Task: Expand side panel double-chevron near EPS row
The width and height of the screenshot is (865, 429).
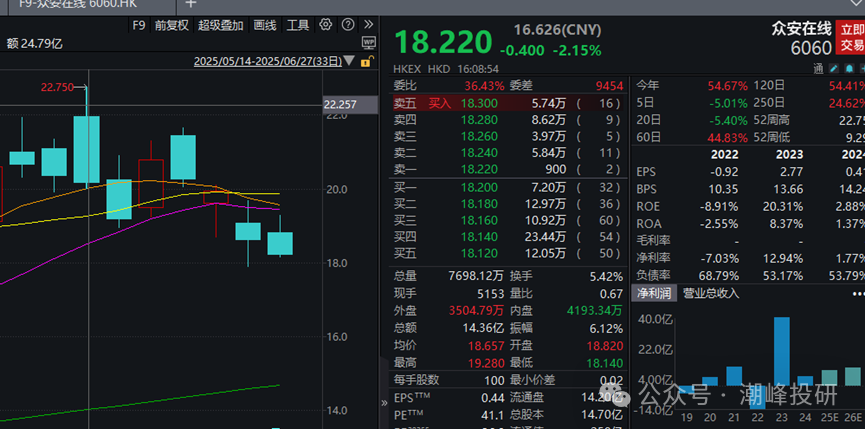Action: [385, 403]
